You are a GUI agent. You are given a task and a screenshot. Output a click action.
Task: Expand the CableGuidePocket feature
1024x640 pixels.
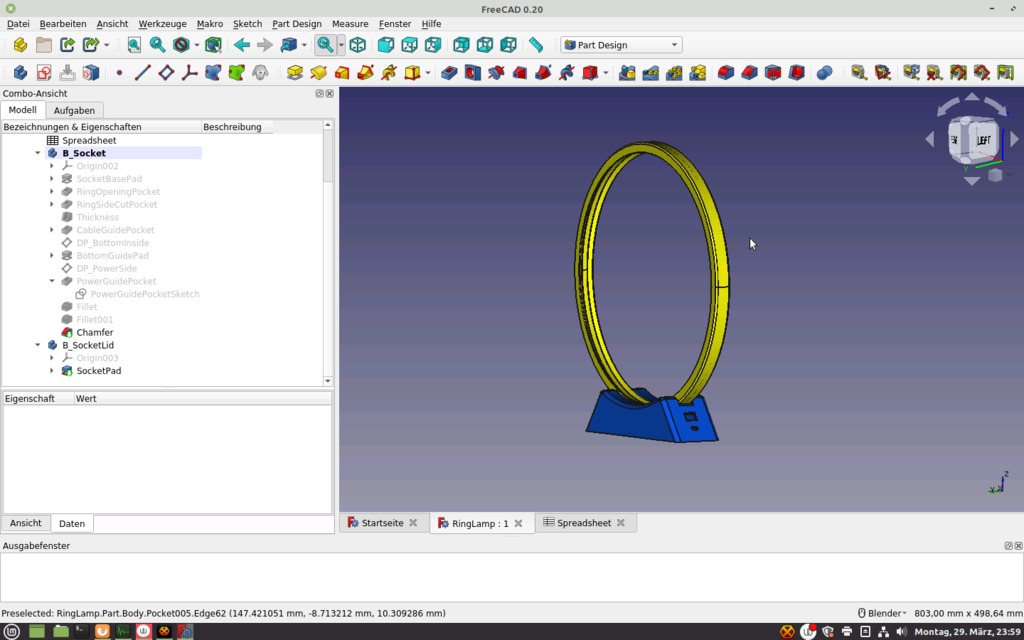click(x=53, y=229)
